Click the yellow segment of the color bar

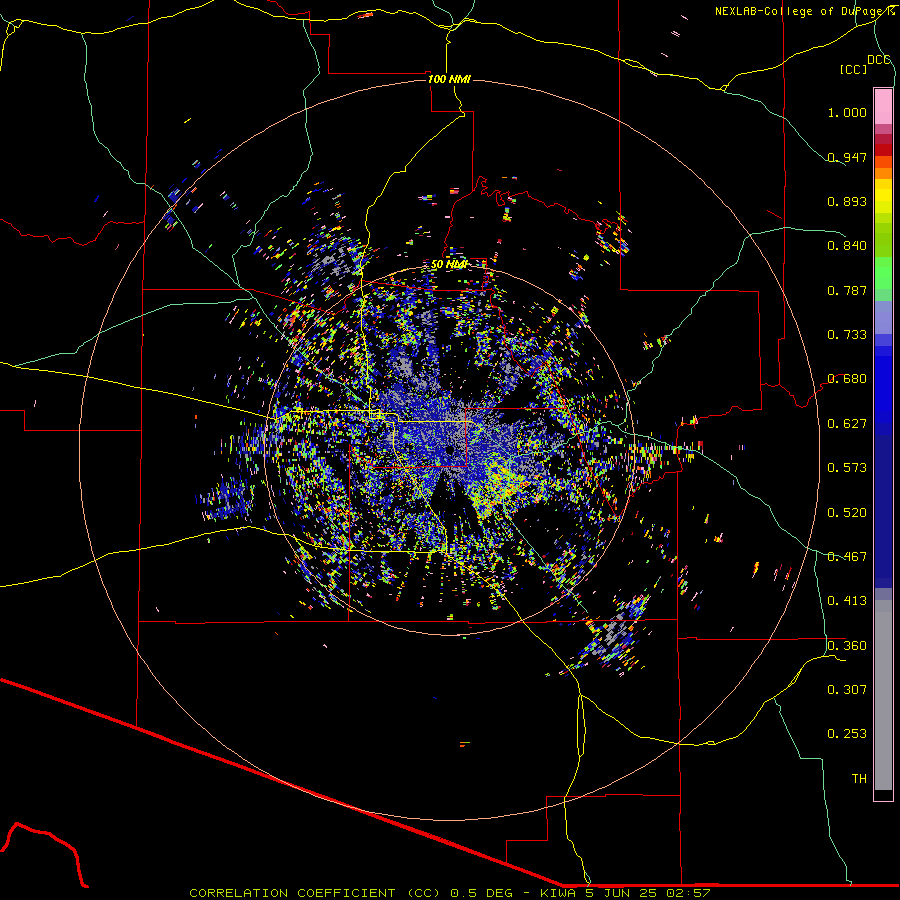883,196
